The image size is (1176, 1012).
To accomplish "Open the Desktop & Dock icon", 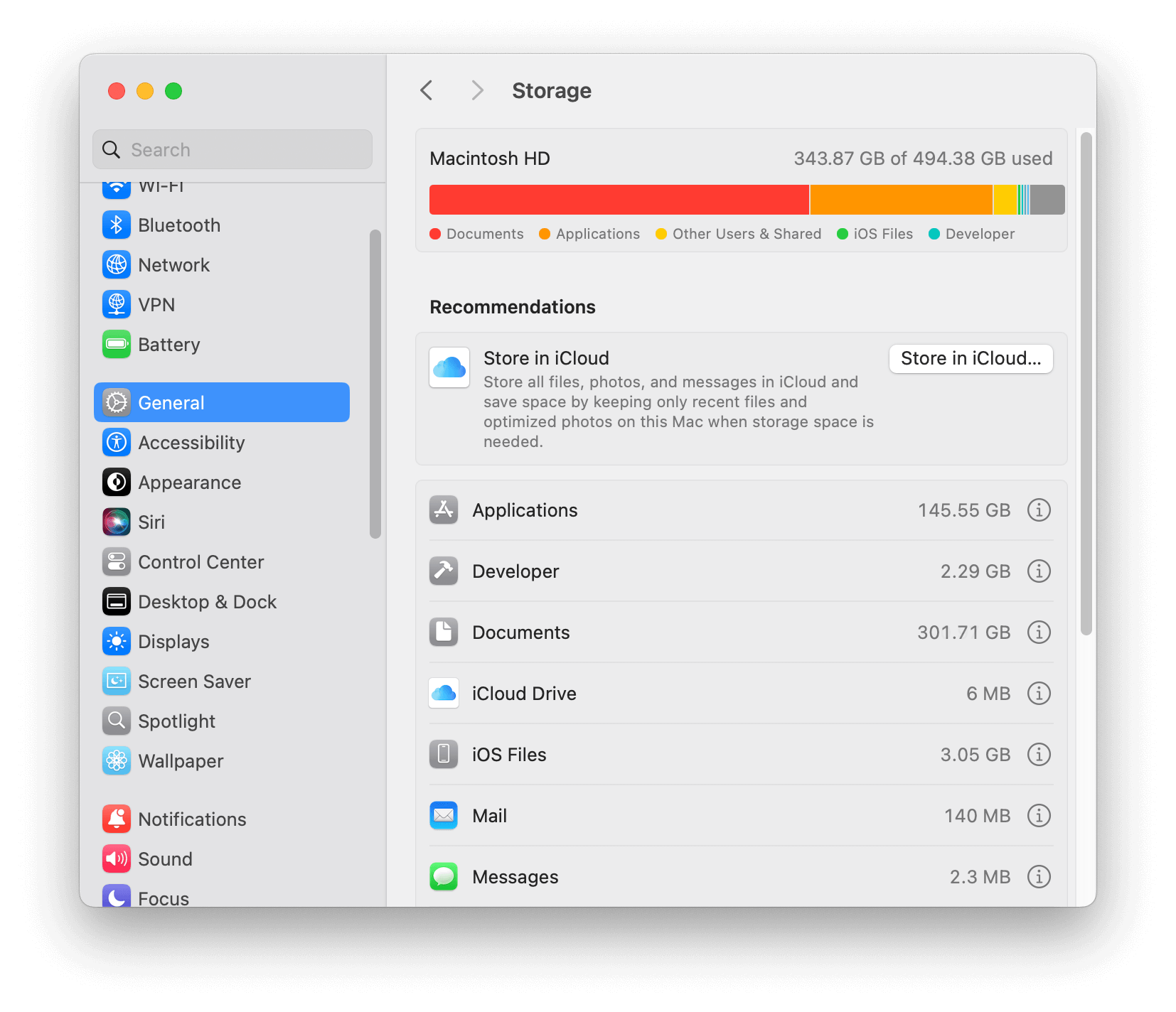I will (117, 602).
